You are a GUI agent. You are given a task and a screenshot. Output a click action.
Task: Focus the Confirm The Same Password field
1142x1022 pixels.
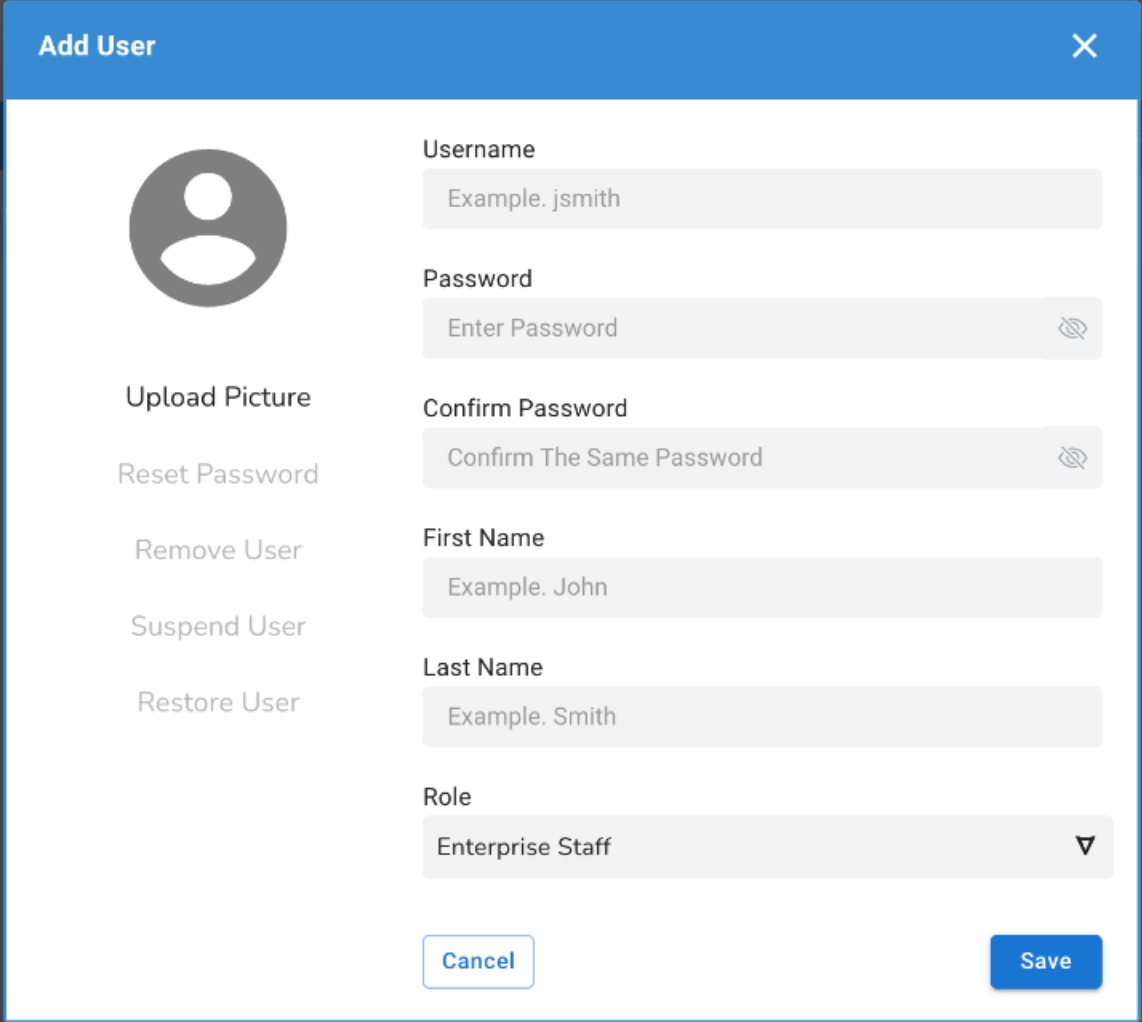(x=732, y=458)
